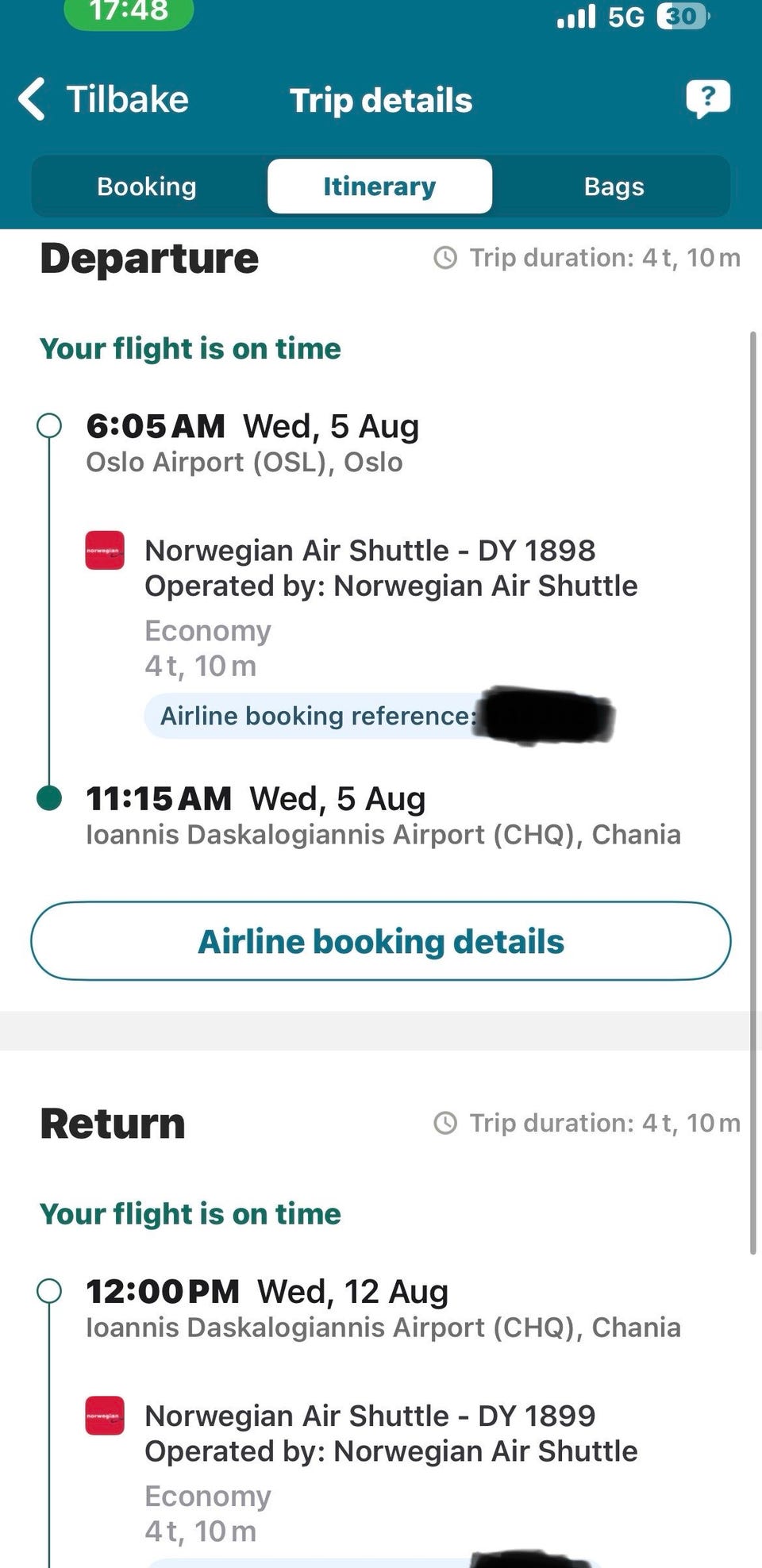762x1568 pixels.
Task: Tap the back chevron arrow
Action: [x=32, y=99]
